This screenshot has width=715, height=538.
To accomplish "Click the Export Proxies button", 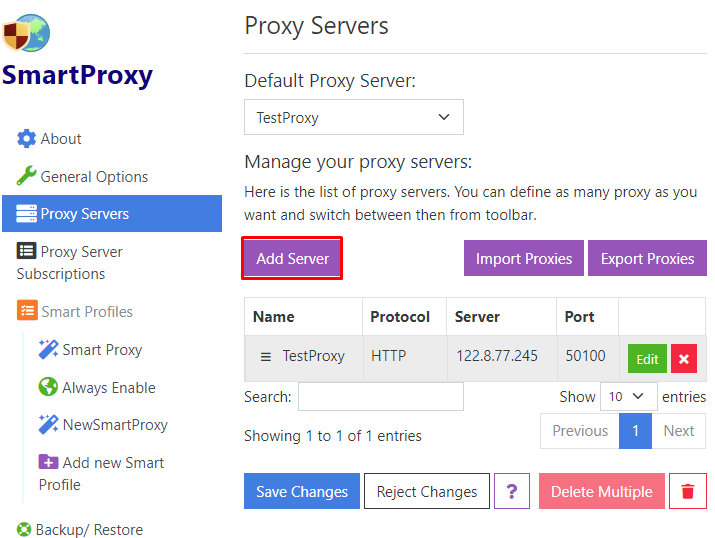I will (x=647, y=259).
